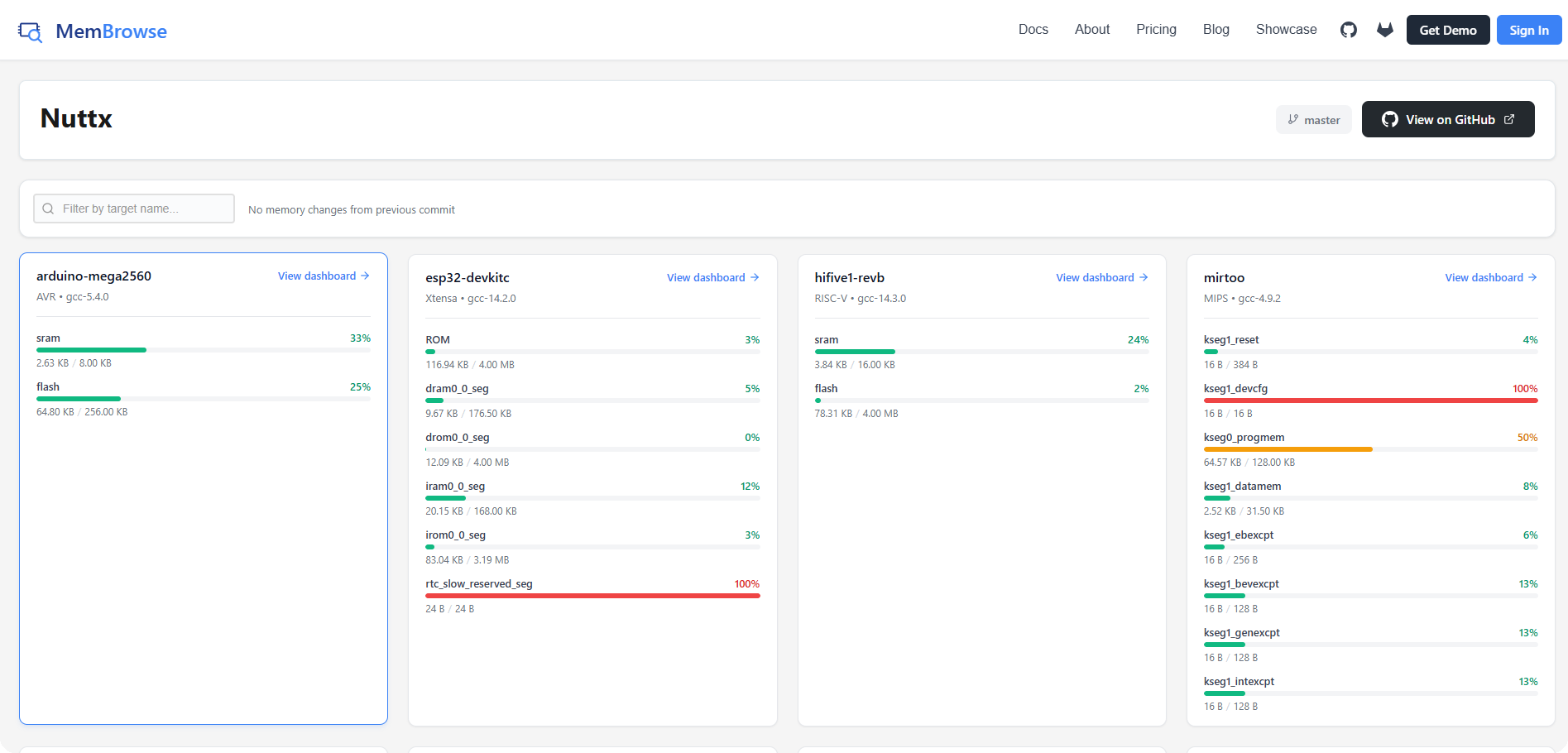The width and height of the screenshot is (1568, 753).
Task: Open the Docs menu item
Action: click(x=1033, y=30)
